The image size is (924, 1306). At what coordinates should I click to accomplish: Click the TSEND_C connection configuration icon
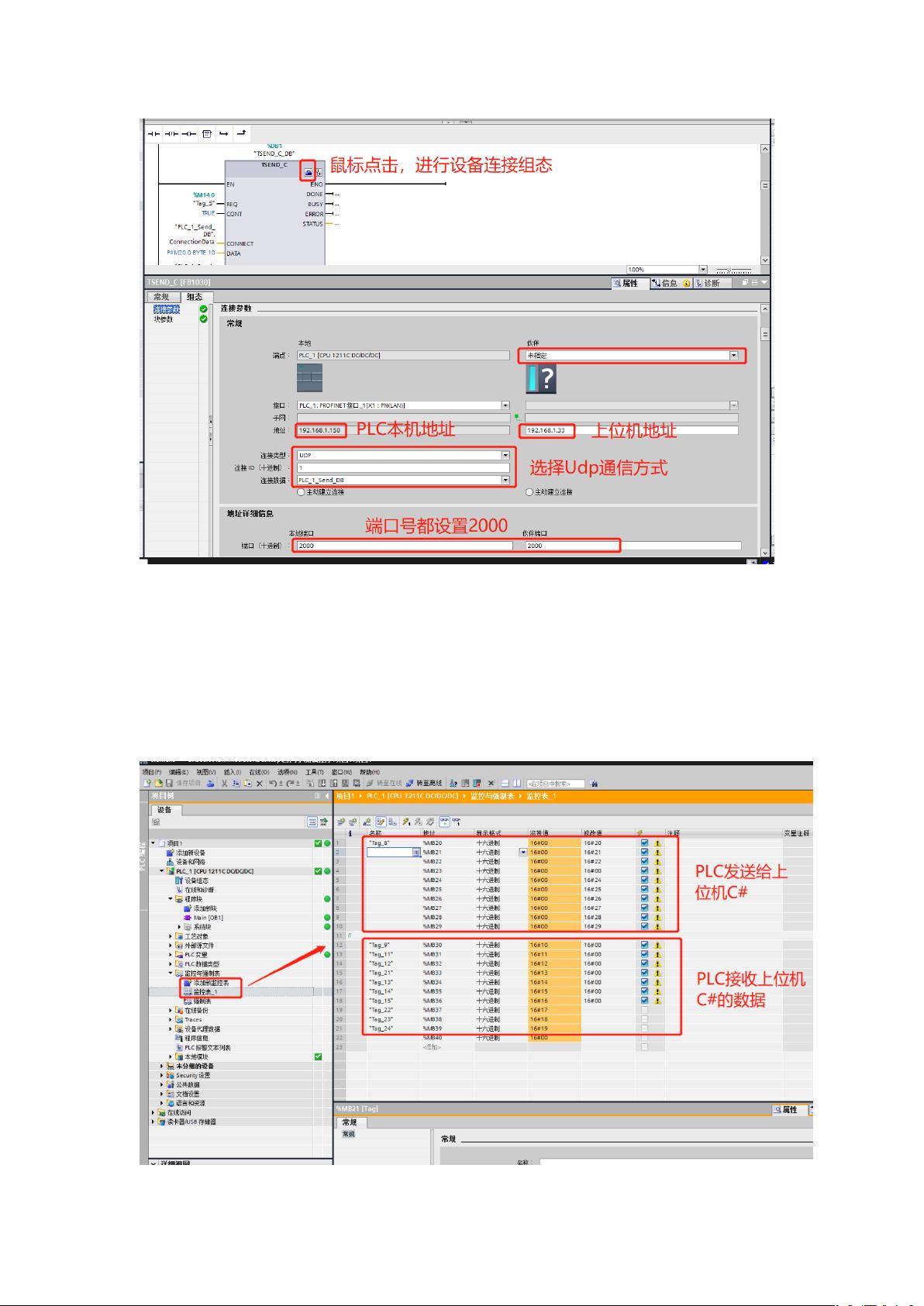tap(308, 173)
